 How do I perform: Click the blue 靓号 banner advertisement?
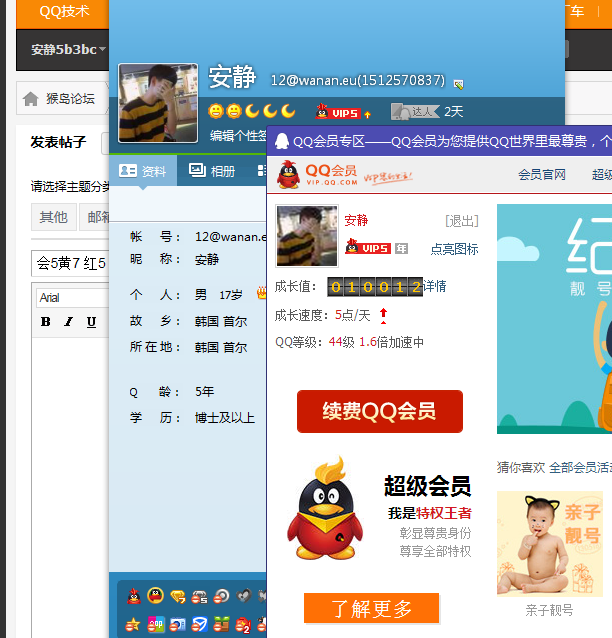pyautogui.click(x=554, y=319)
